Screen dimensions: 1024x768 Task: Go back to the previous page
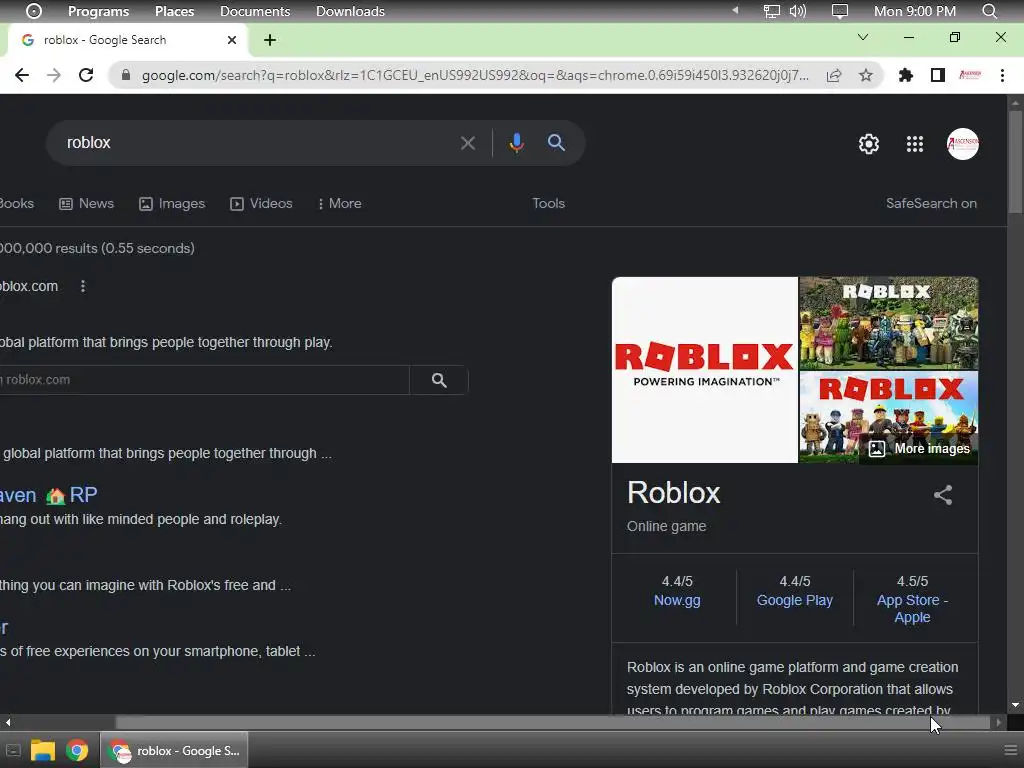tap(22, 75)
